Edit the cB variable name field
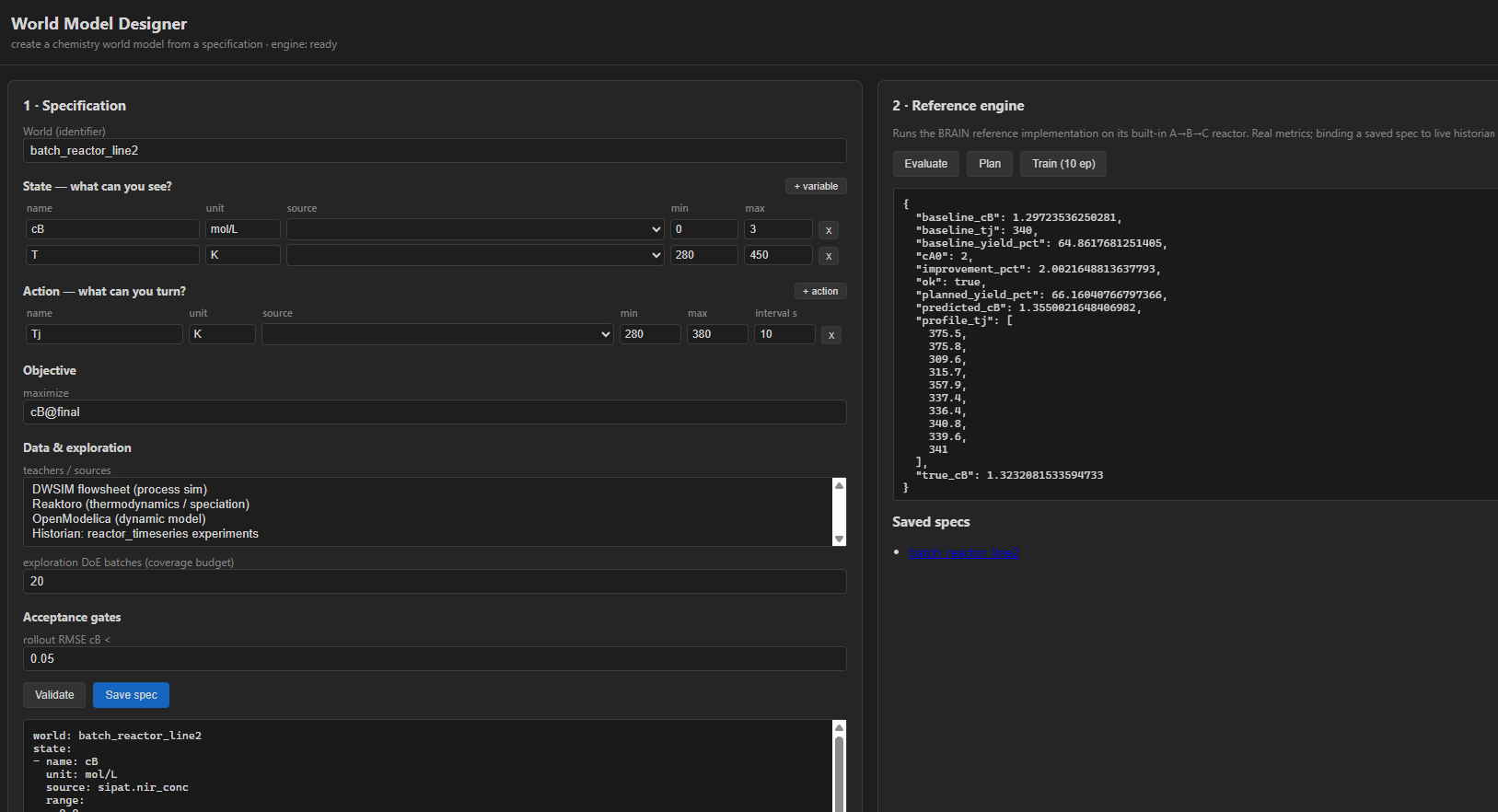Viewport: 1498px width, 812px height. (112, 229)
